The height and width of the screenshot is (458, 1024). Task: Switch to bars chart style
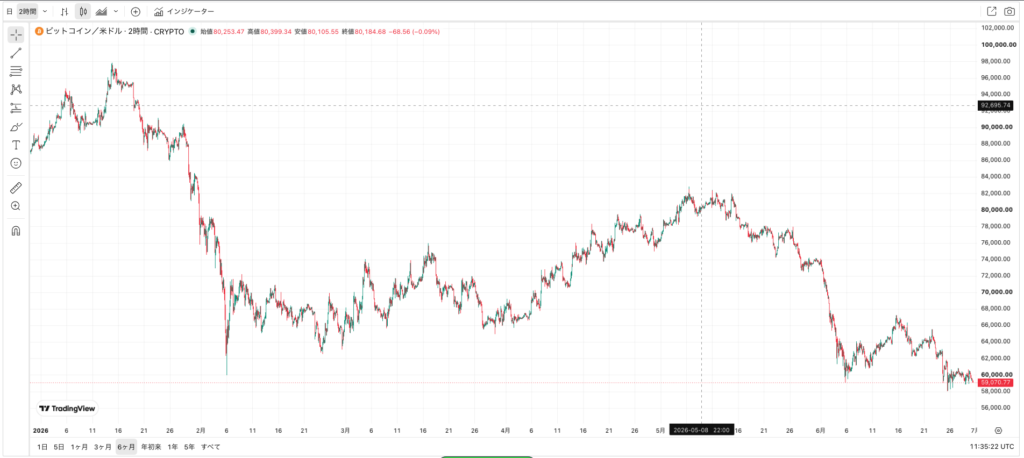pos(64,12)
